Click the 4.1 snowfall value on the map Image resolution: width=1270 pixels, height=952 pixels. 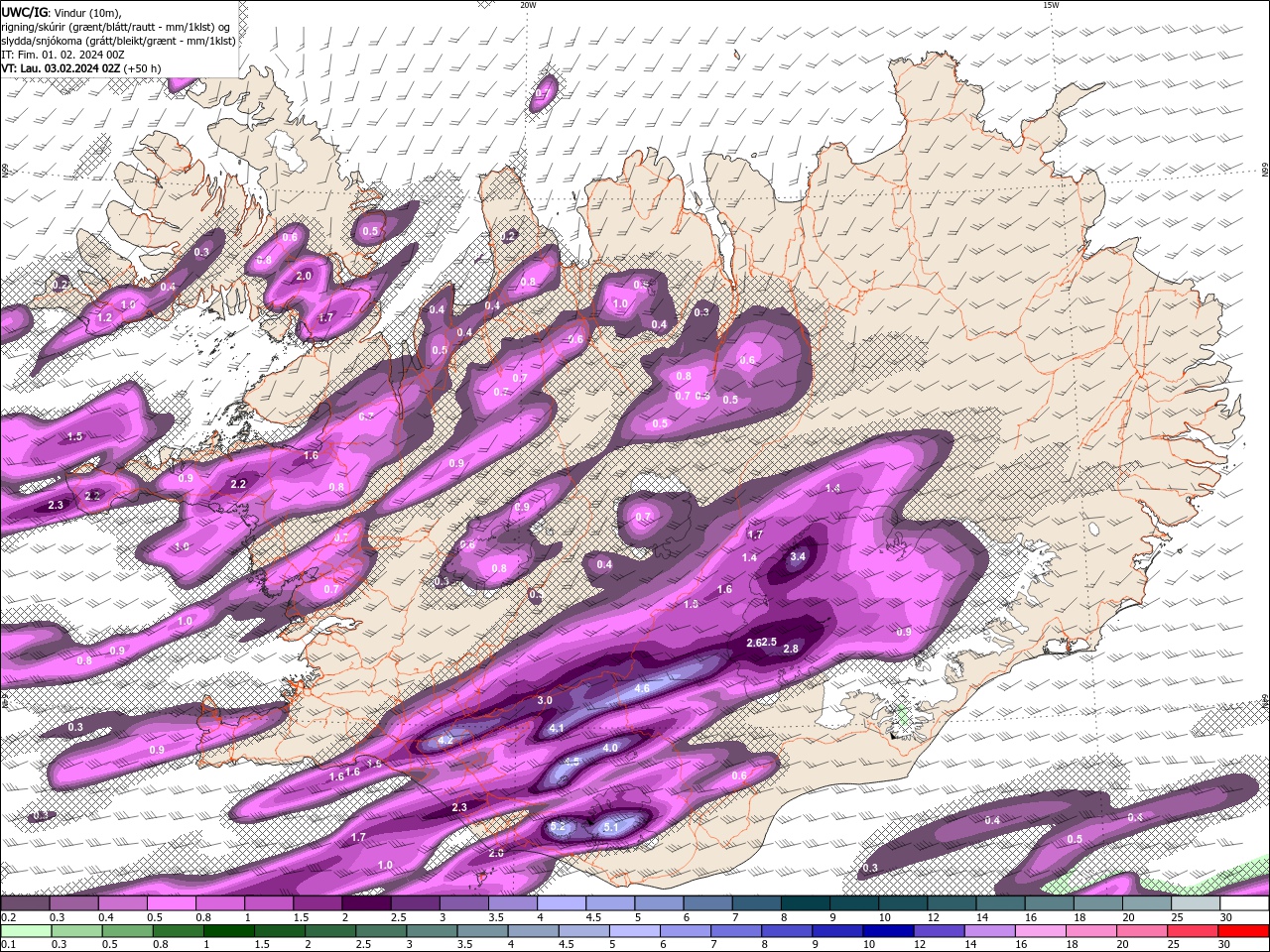point(557,728)
